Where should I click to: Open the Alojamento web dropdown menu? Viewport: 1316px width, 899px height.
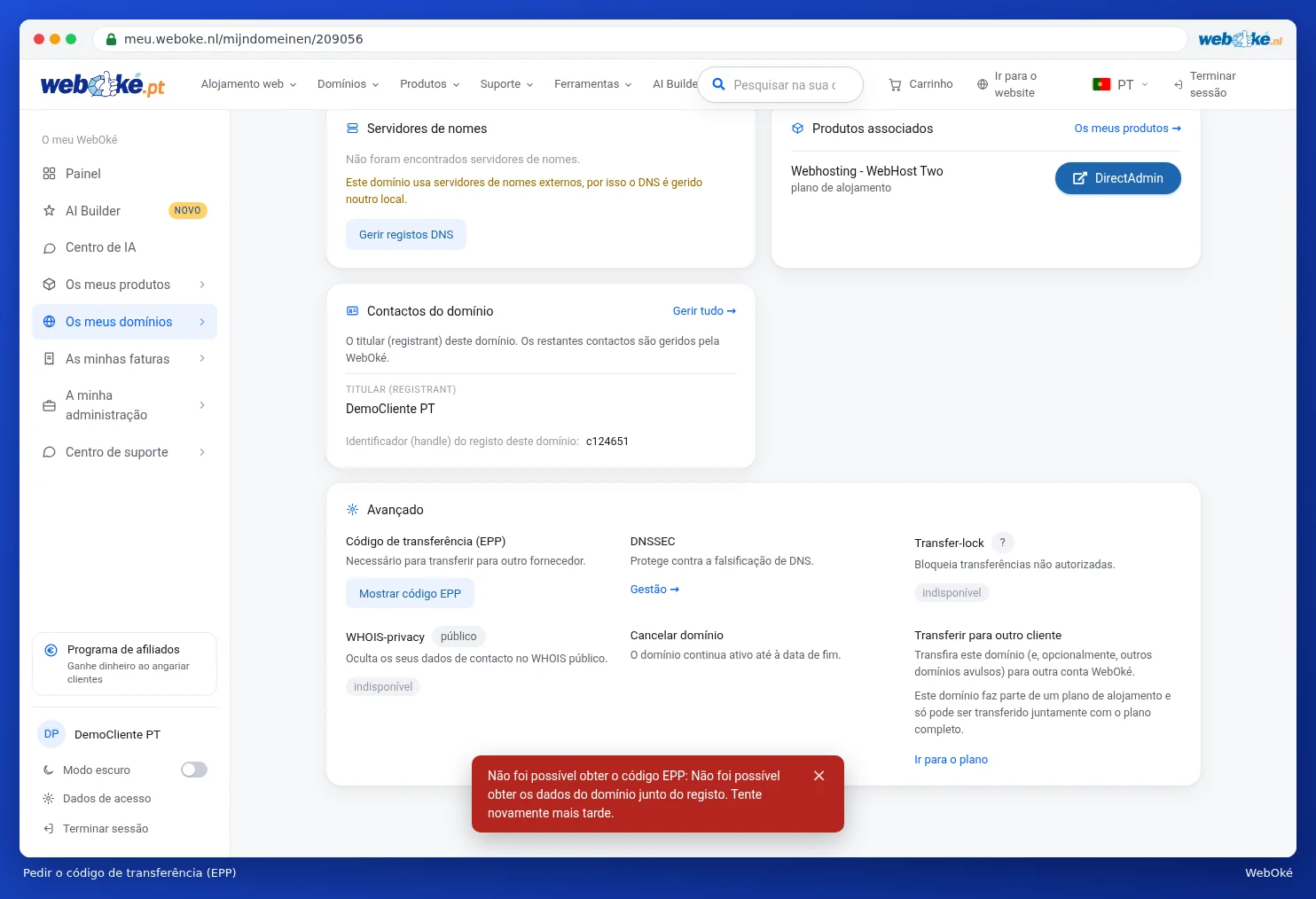click(x=249, y=84)
